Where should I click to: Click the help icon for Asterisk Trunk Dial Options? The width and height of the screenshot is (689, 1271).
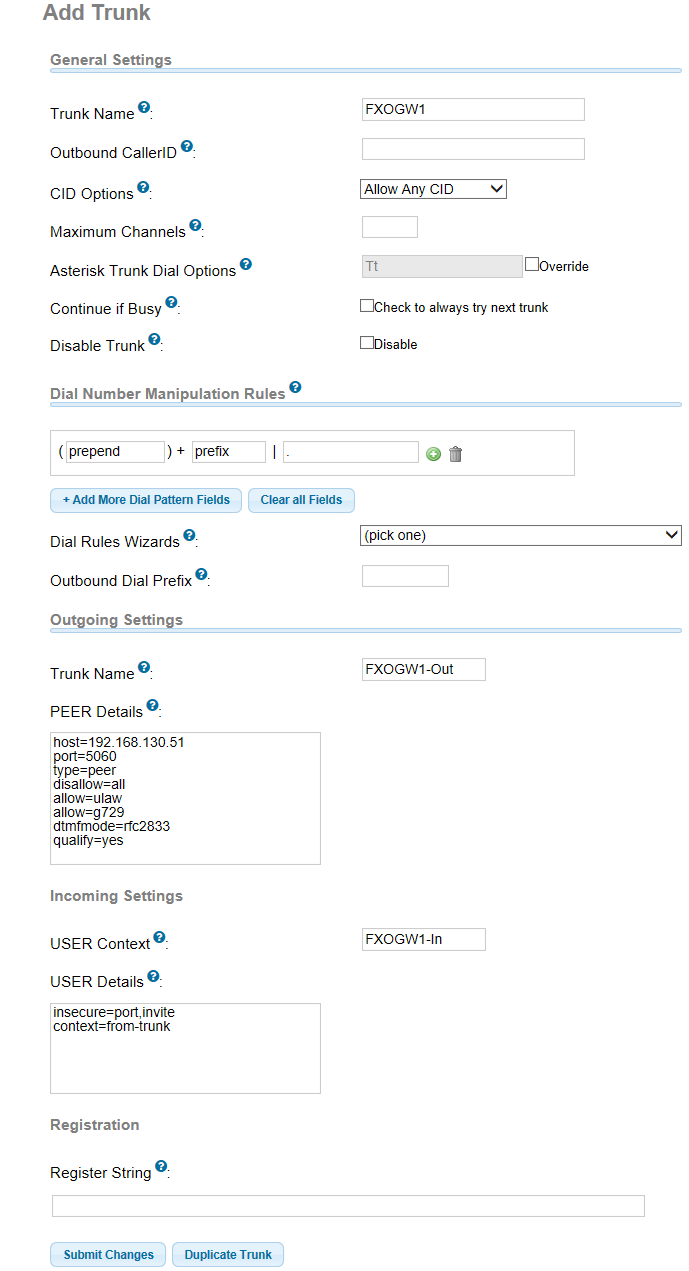pos(246,265)
